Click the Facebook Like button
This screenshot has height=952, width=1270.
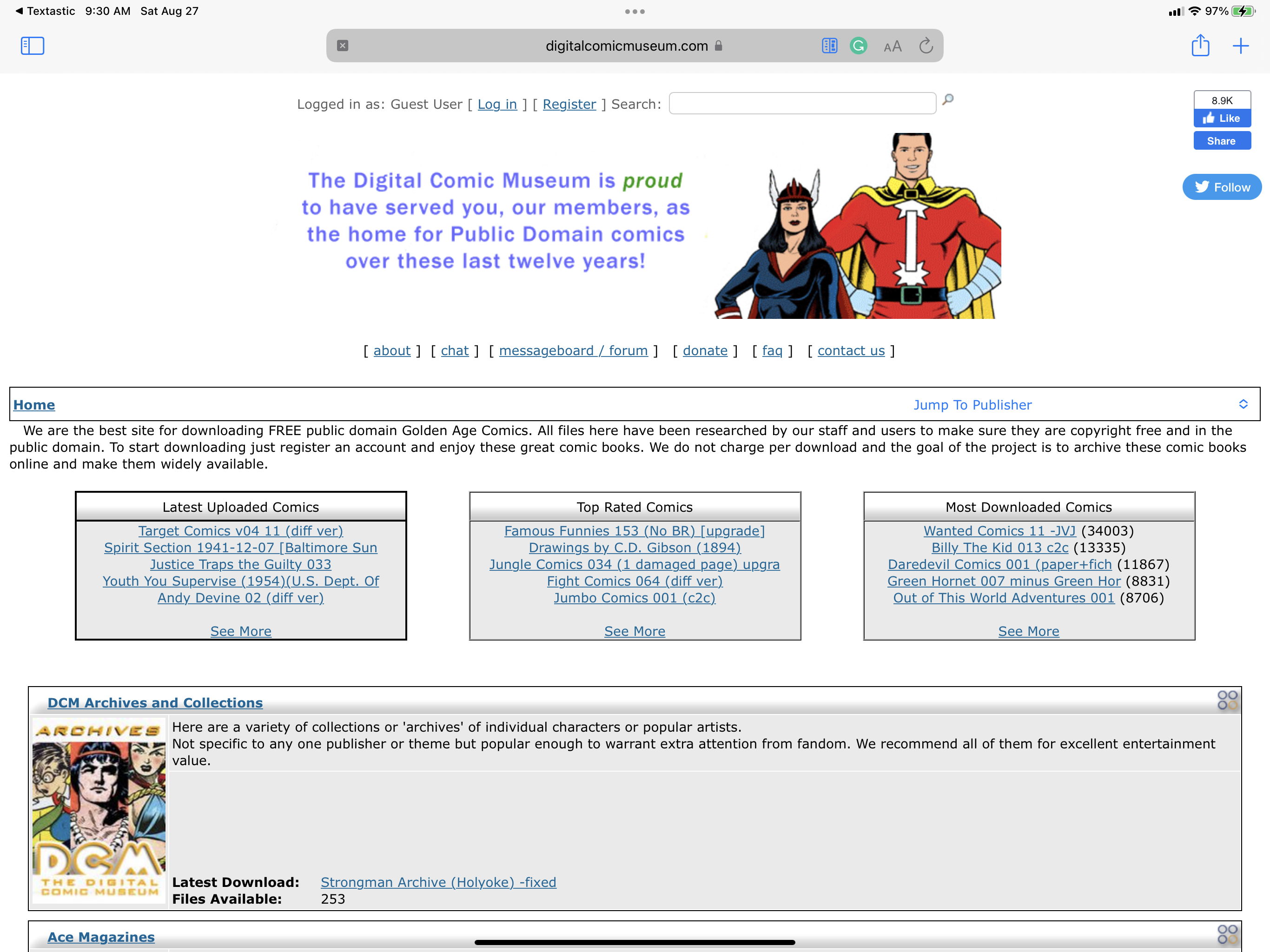pos(1222,118)
